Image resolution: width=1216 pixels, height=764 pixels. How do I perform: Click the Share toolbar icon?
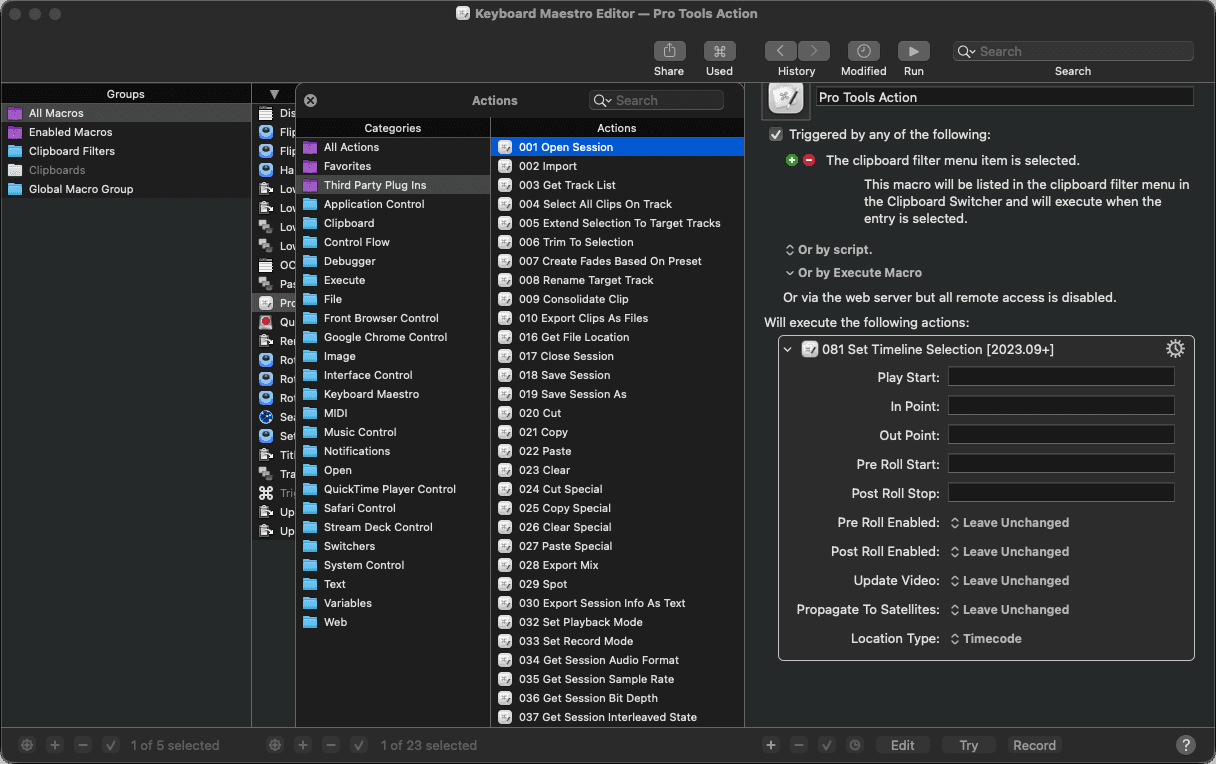click(x=669, y=51)
